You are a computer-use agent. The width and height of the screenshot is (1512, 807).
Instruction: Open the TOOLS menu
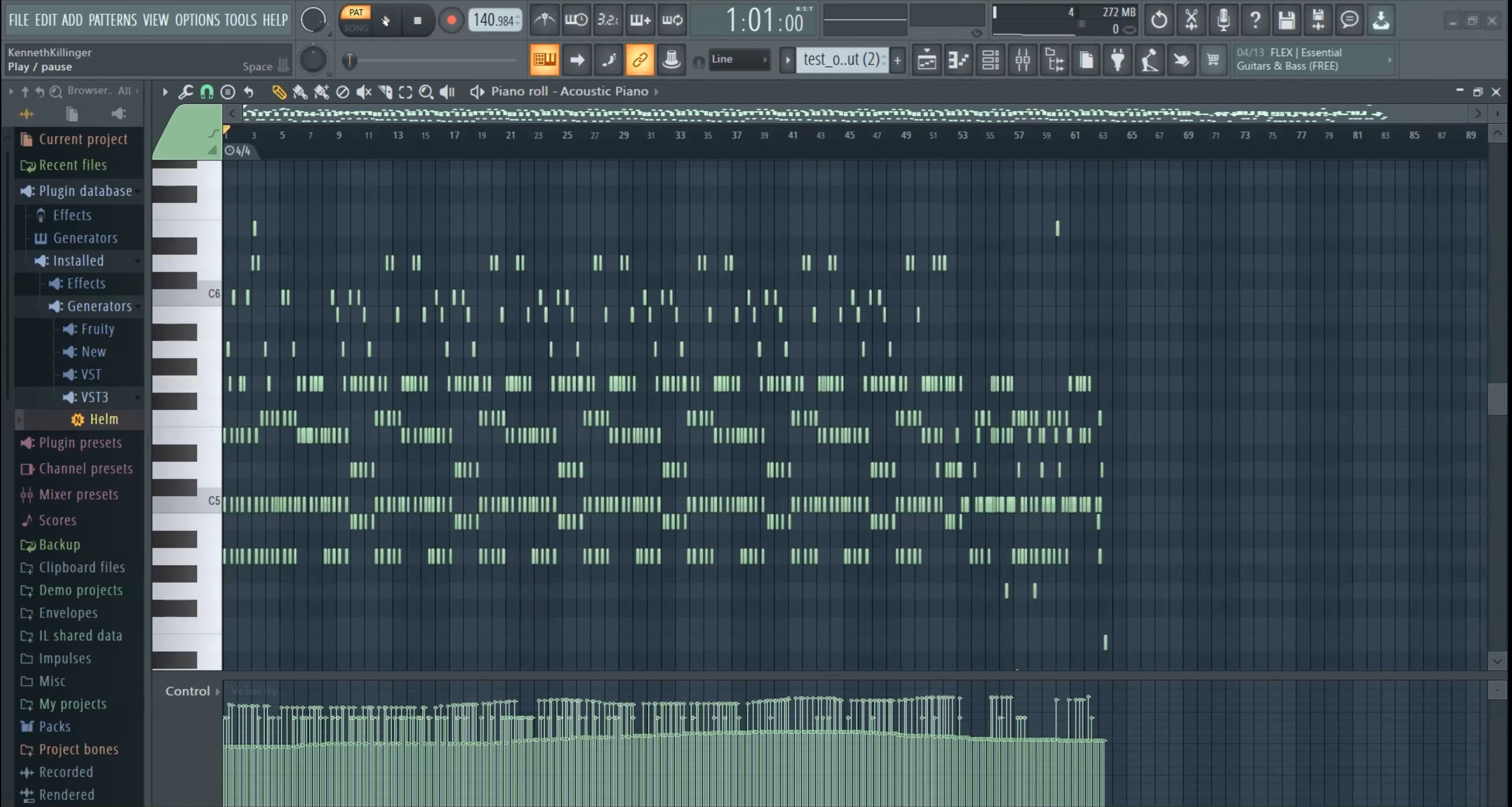[x=240, y=20]
